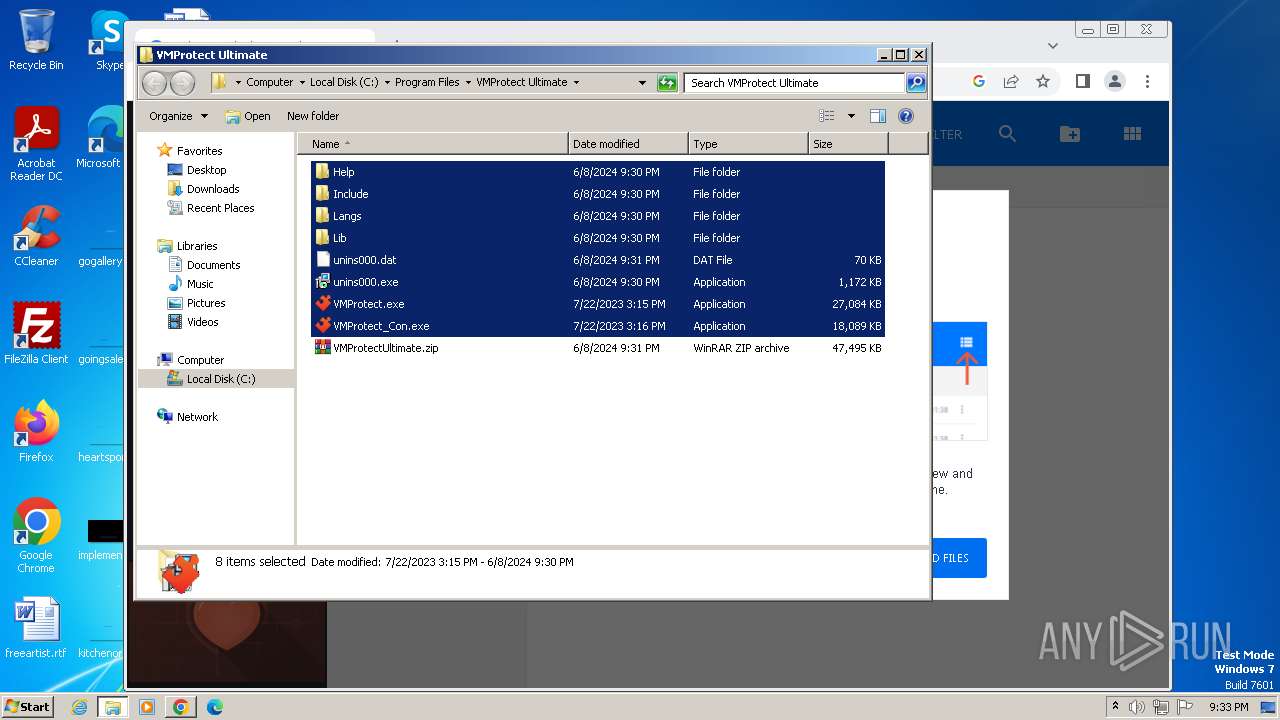Launch Internet Explorer from the taskbar
Image resolution: width=1280 pixels, height=720 pixels.
click(x=80, y=707)
